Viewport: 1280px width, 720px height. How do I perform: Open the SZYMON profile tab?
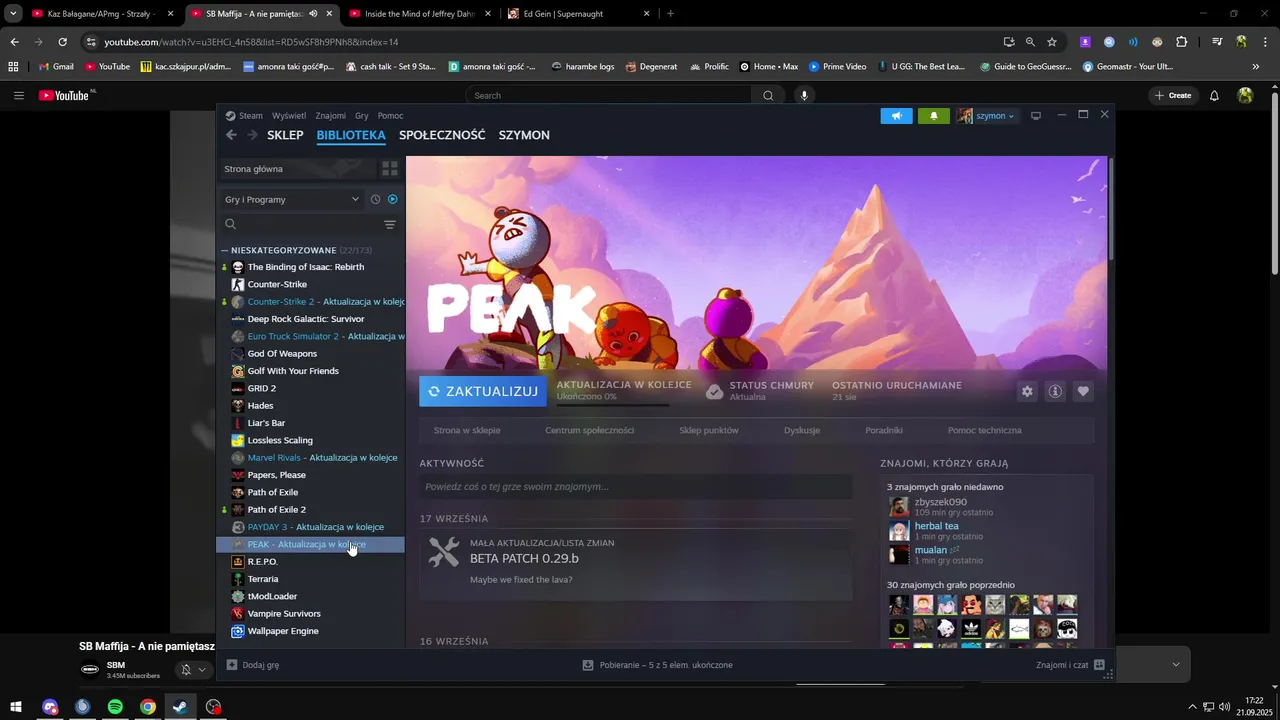click(x=524, y=135)
